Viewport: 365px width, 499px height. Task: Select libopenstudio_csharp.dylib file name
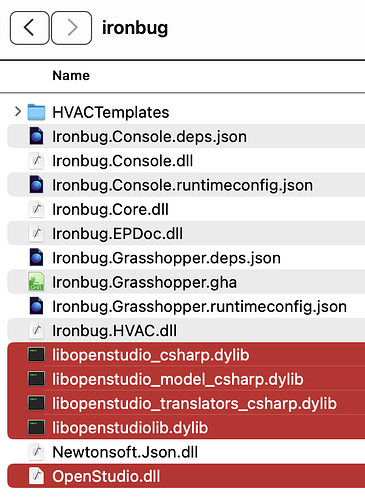(x=151, y=355)
